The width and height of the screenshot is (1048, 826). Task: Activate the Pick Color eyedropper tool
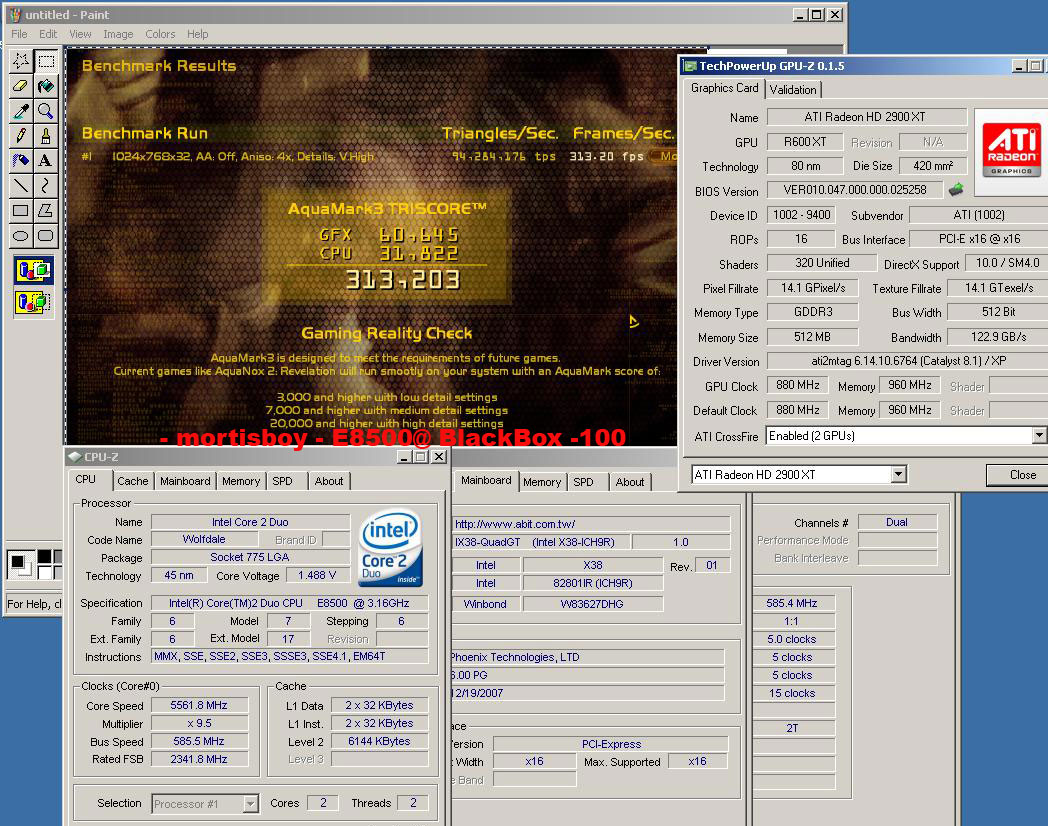click(21, 110)
